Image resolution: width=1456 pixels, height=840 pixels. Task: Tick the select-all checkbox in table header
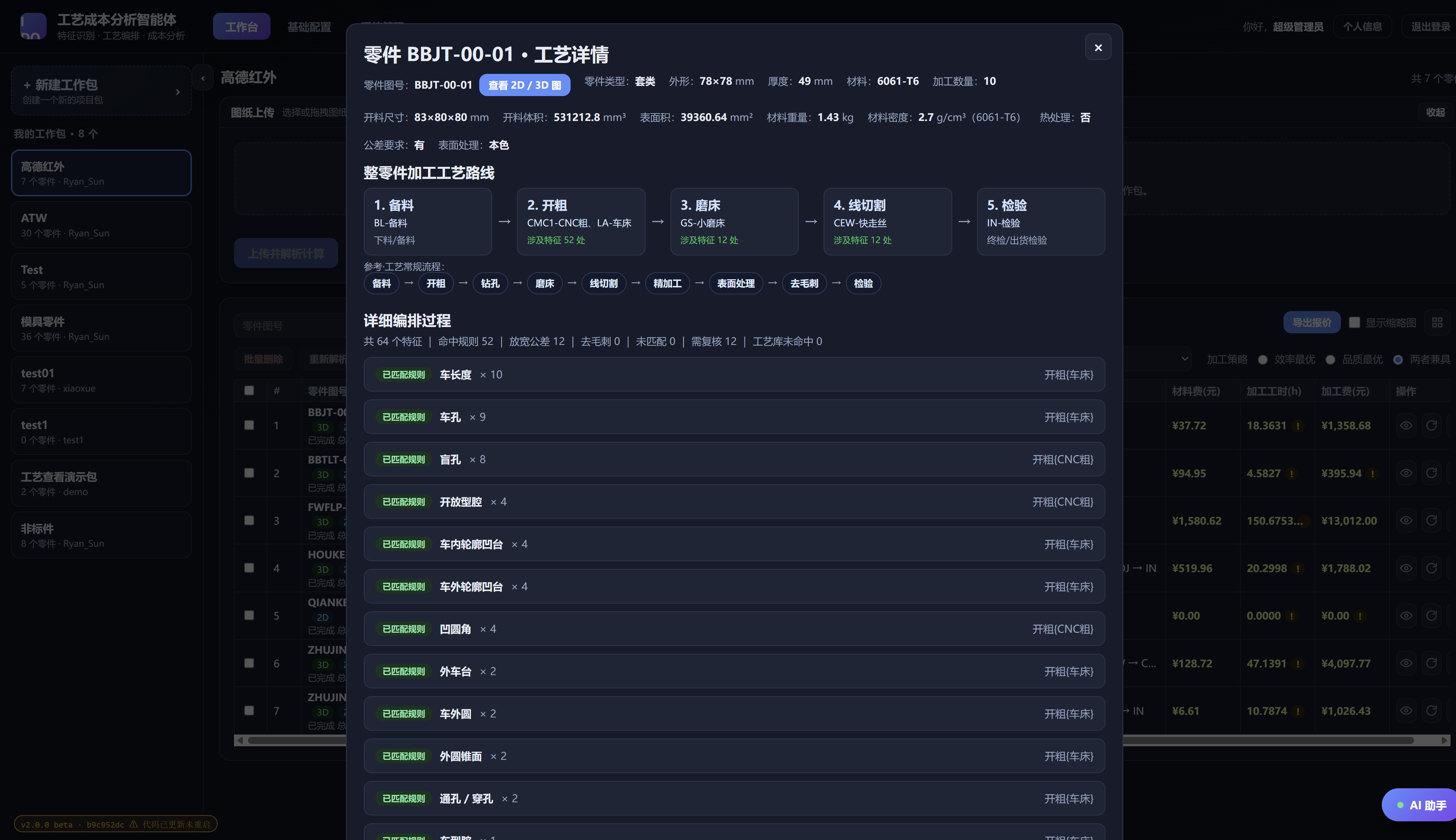249,390
